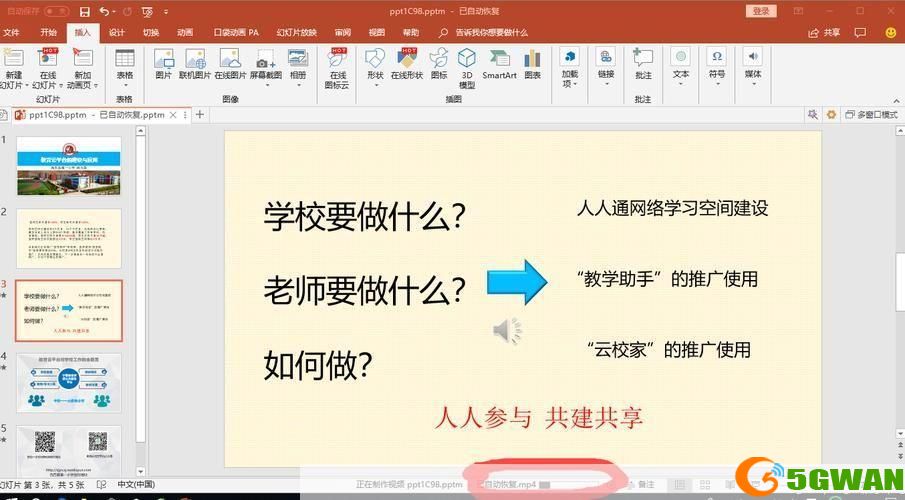Click the spell check icon in status bar

(102, 484)
